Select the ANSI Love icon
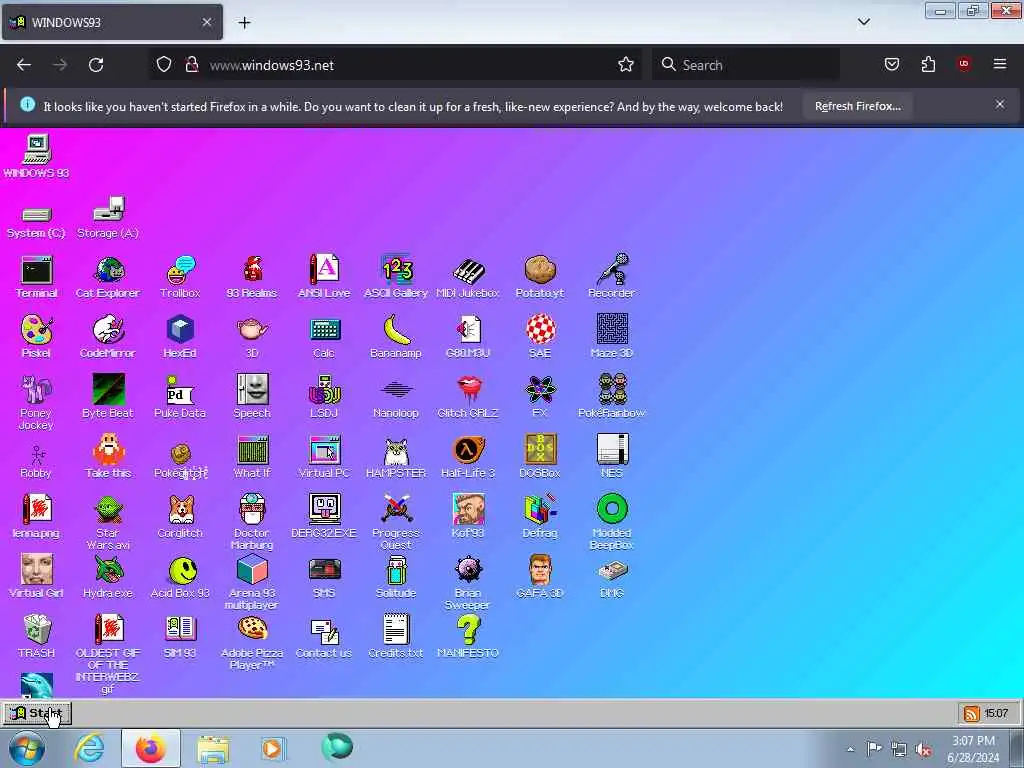This screenshot has height=768, width=1024. tap(324, 277)
